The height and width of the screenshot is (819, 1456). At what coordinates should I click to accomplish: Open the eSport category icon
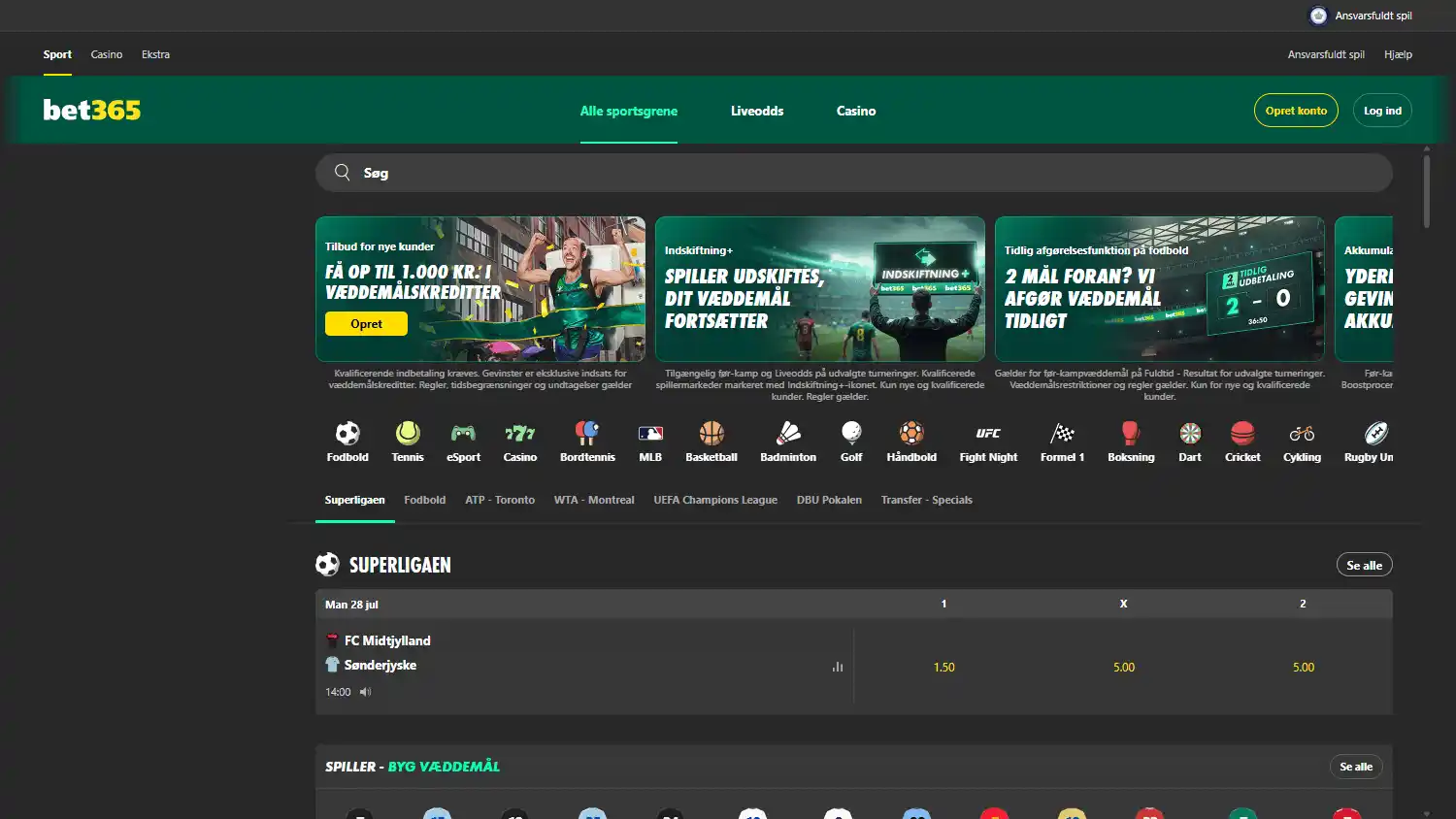coord(463,433)
